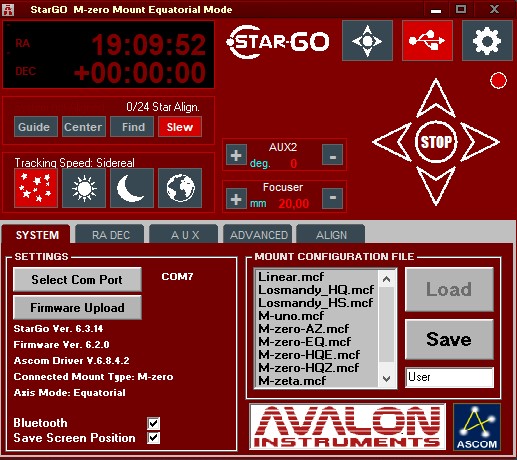Select terrestrial tracking globe icon
Screen dimensions: 517x460
[x=180, y=188]
